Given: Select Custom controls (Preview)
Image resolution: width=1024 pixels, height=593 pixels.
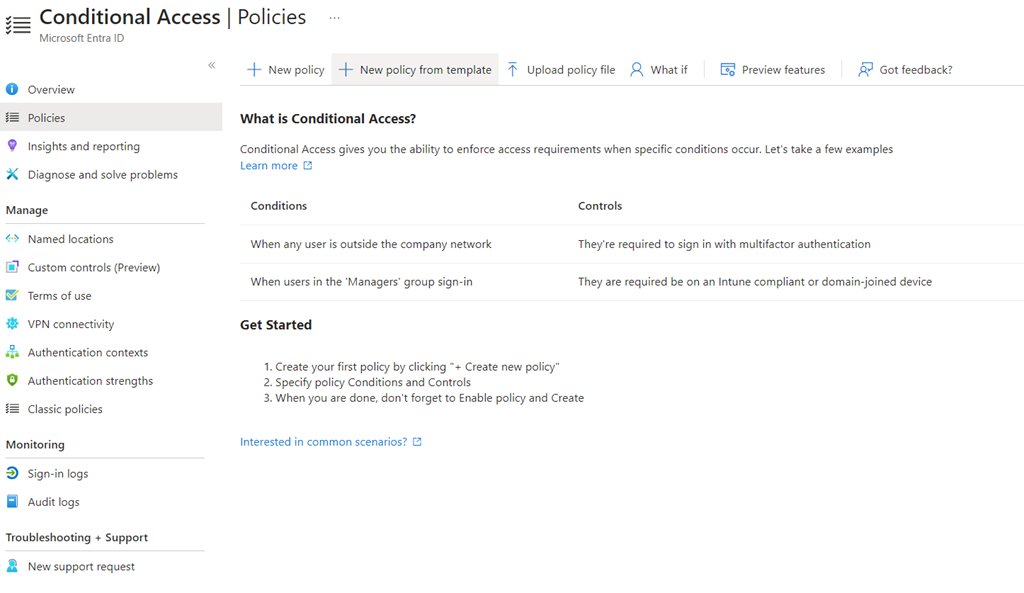Looking at the screenshot, I should tap(95, 267).
